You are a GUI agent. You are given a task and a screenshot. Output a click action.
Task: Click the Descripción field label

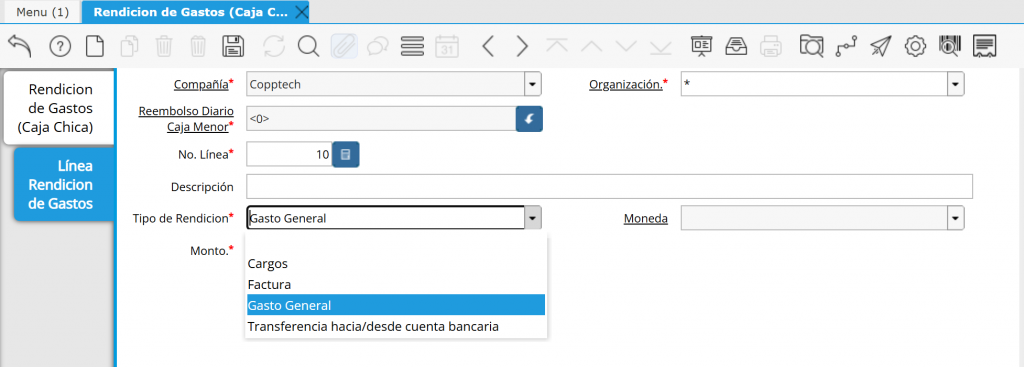pyautogui.click(x=202, y=187)
